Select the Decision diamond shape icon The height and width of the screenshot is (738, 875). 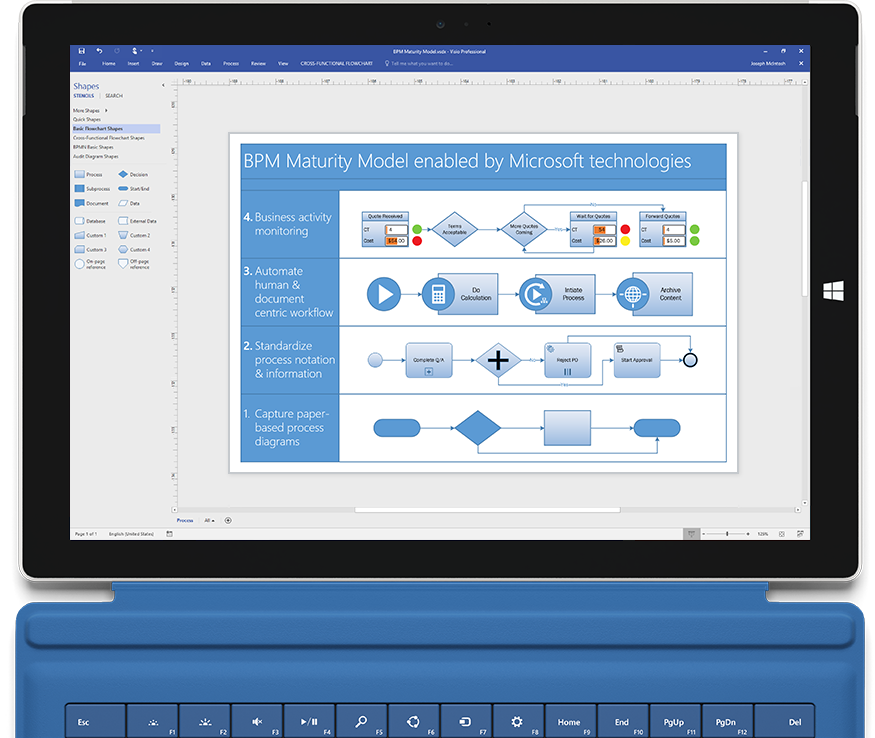123,174
